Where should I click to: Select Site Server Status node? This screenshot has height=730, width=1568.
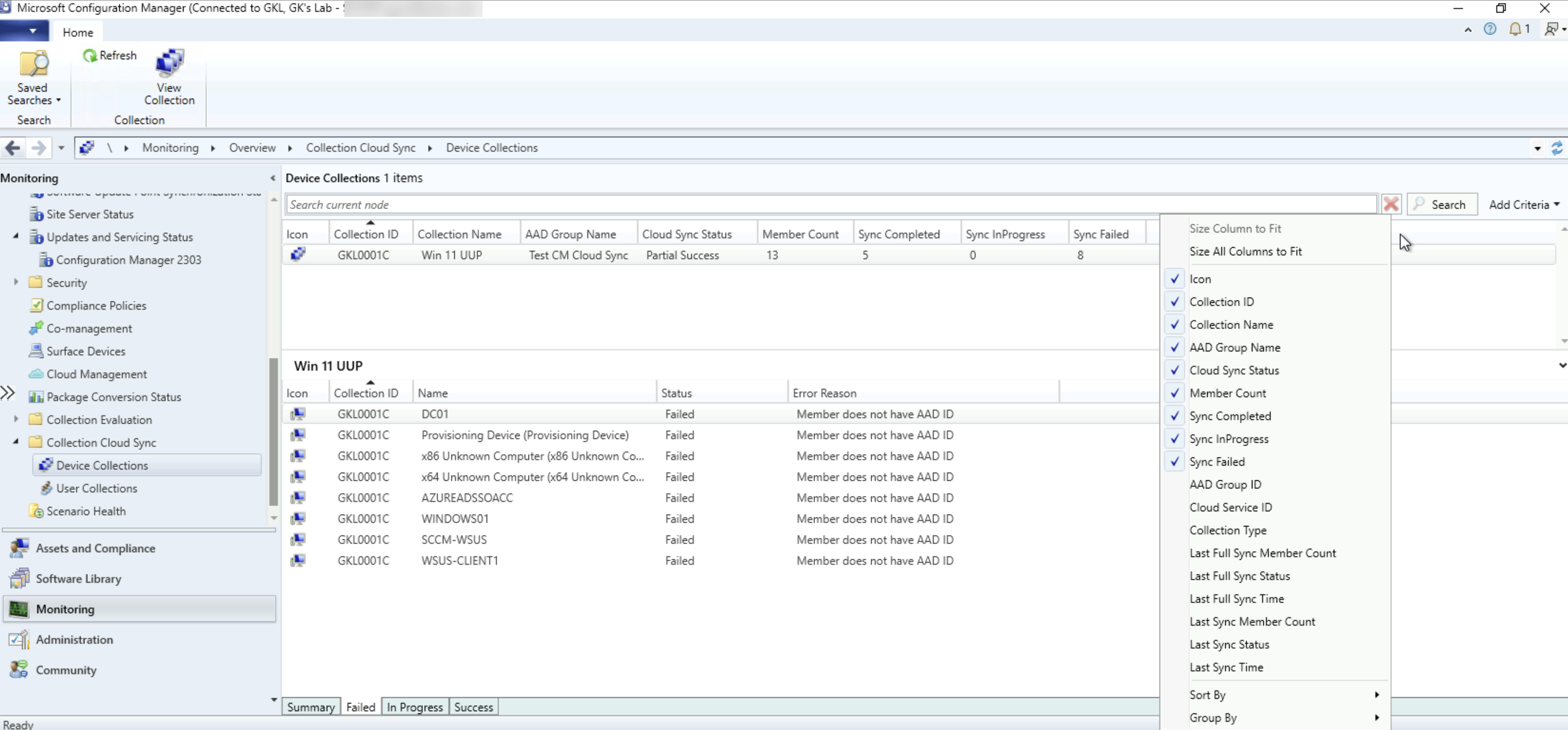click(x=90, y=214)
